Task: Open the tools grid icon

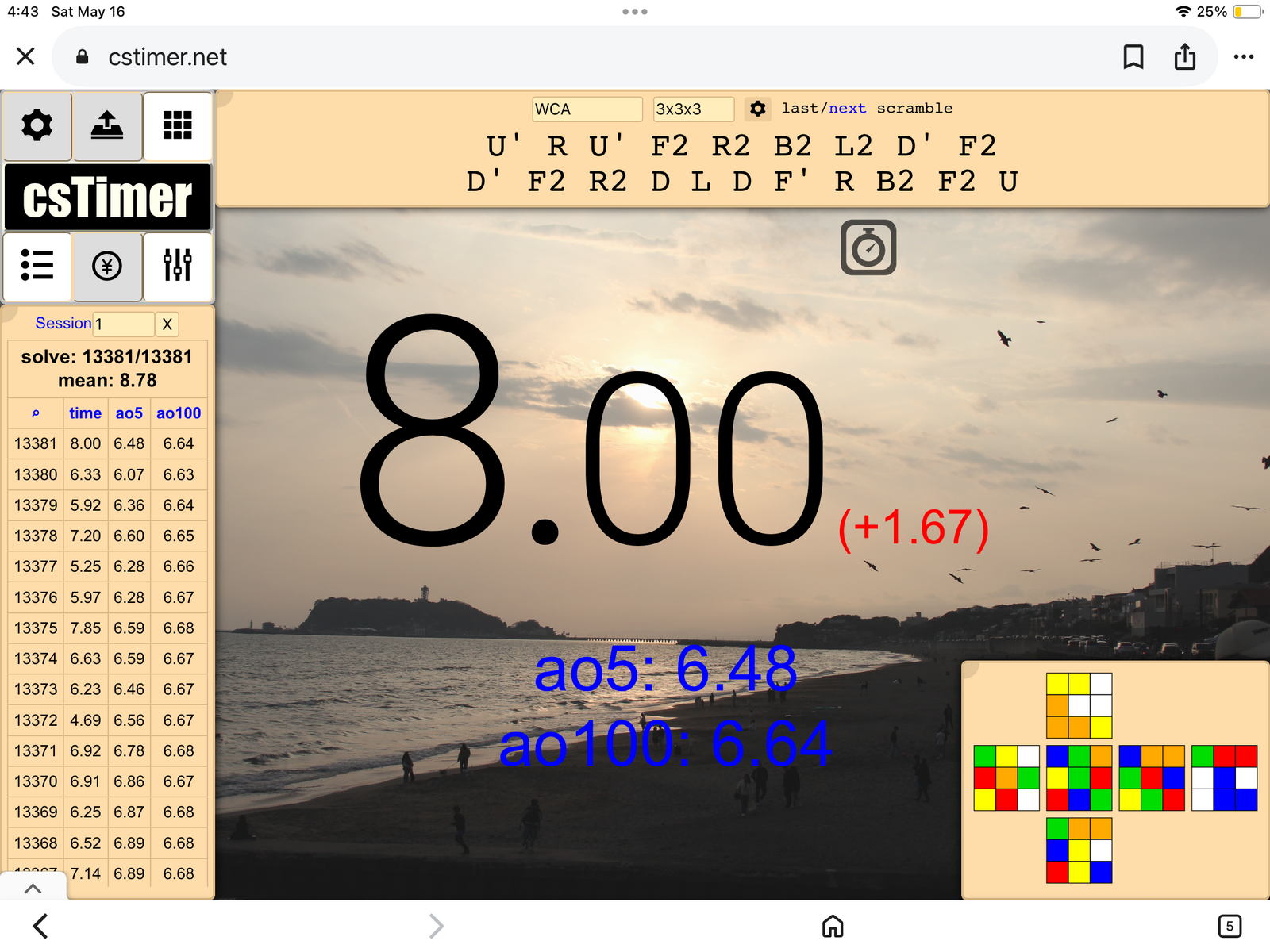Action: (x=178, y=126)
